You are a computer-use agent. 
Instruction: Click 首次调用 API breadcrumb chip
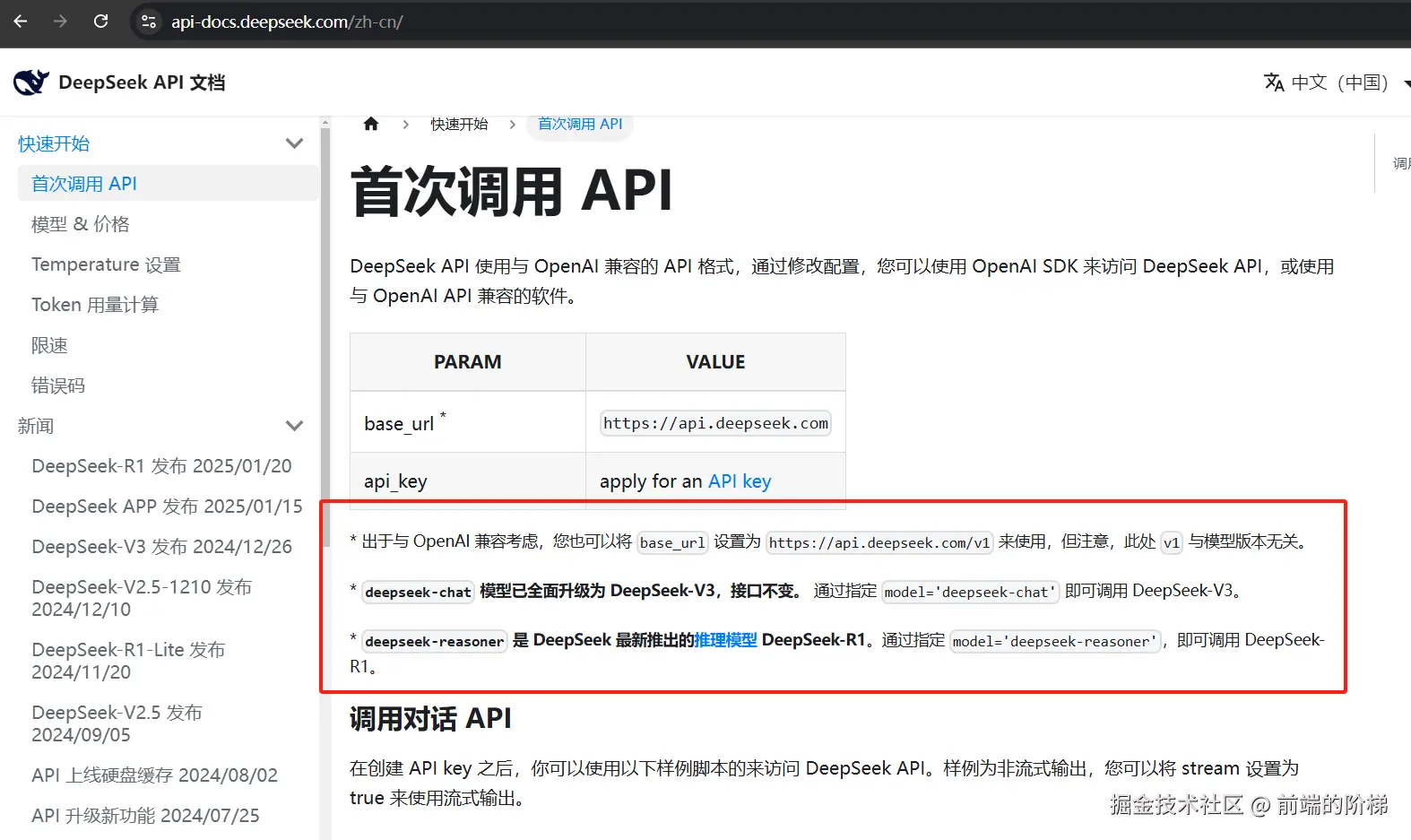pos(580,124)
